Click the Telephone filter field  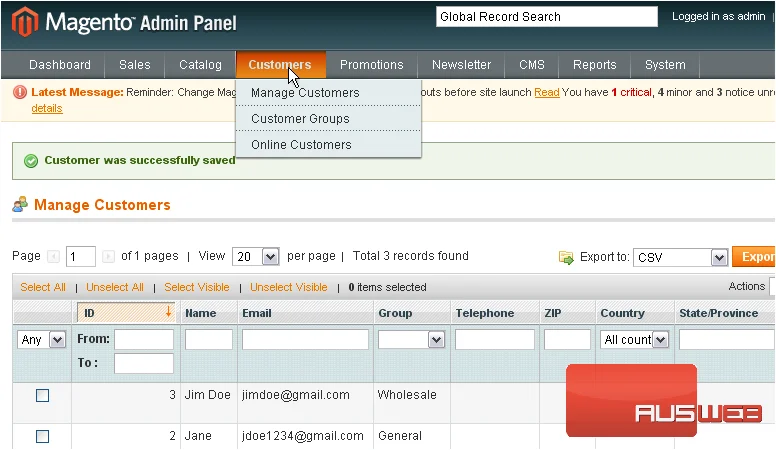point(495,340)
